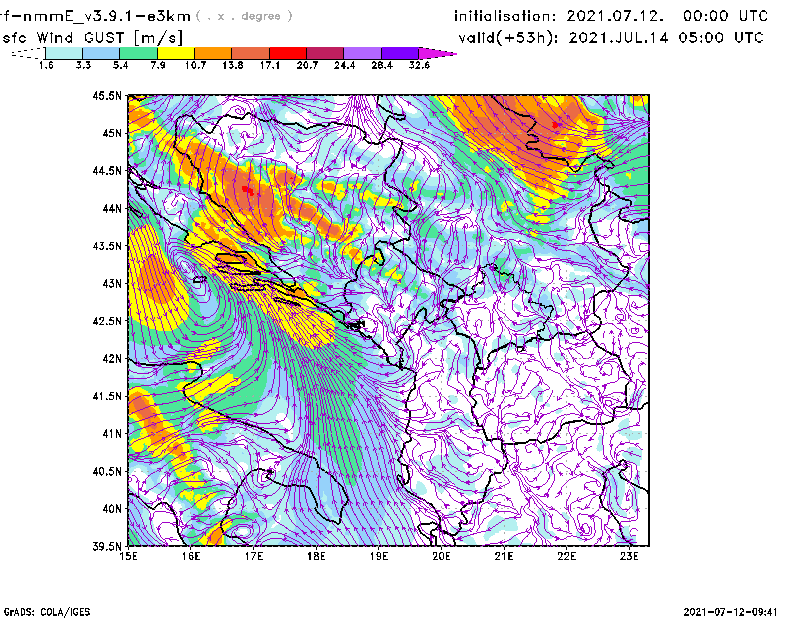
Task: Click the 43N latitude label
Action: [112, 283]
